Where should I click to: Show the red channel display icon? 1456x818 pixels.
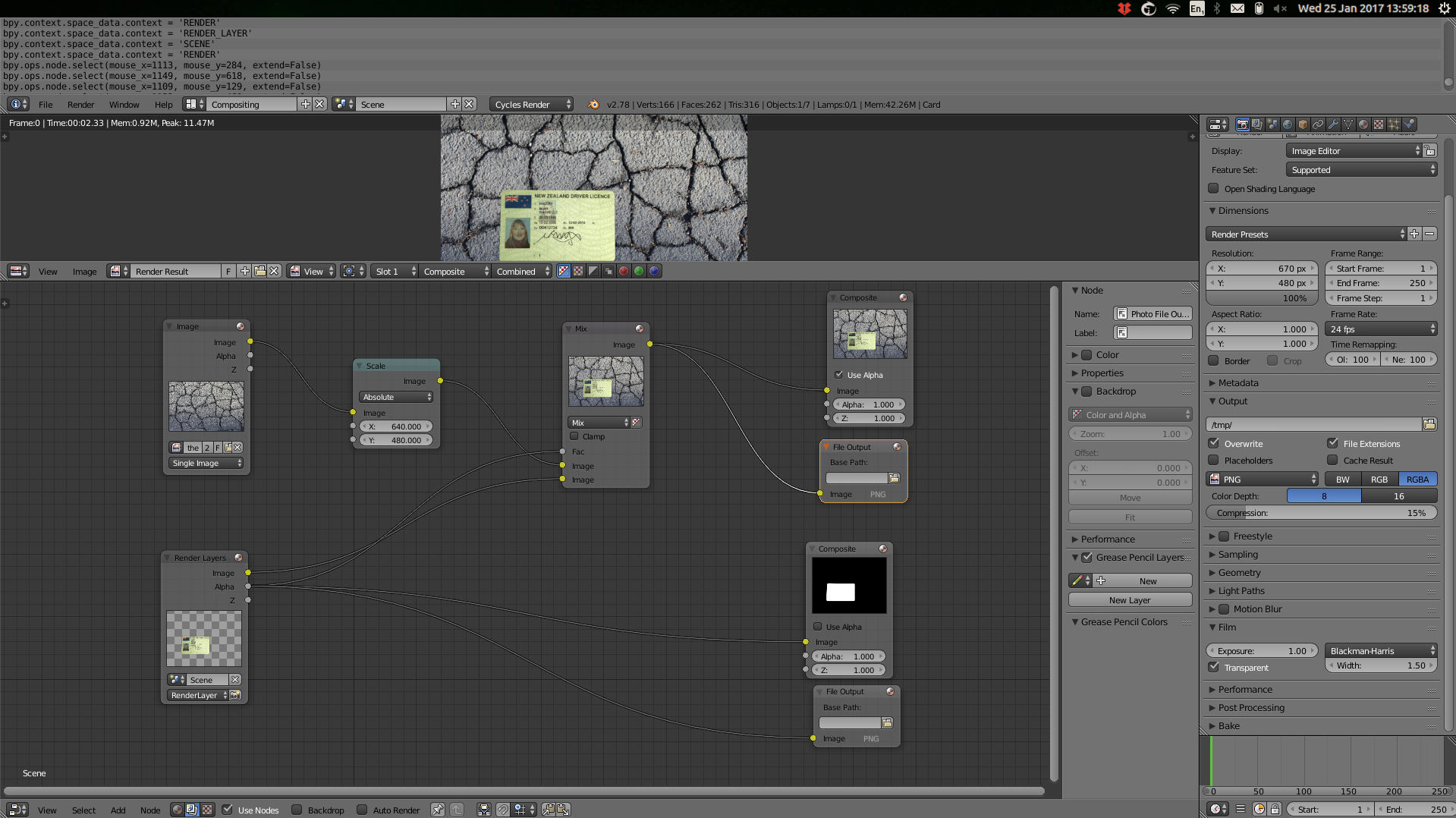click(624, 271)
